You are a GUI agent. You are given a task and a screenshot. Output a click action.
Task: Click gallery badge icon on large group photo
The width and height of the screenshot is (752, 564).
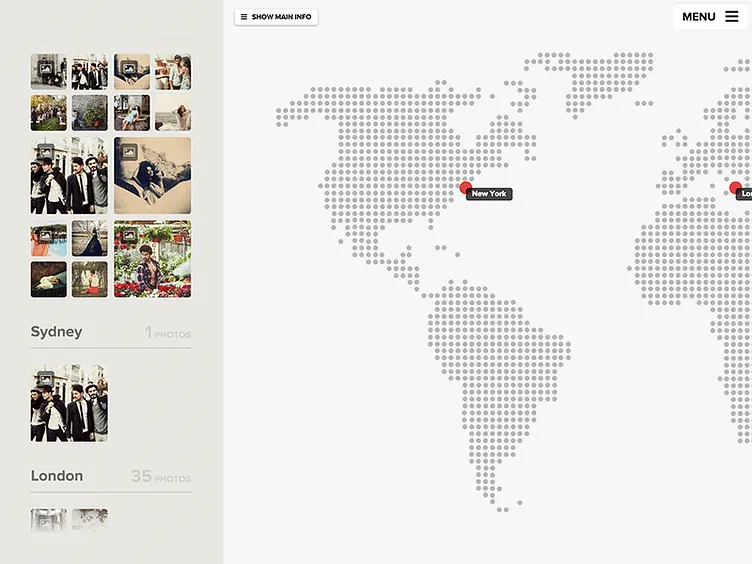point(45,153)
